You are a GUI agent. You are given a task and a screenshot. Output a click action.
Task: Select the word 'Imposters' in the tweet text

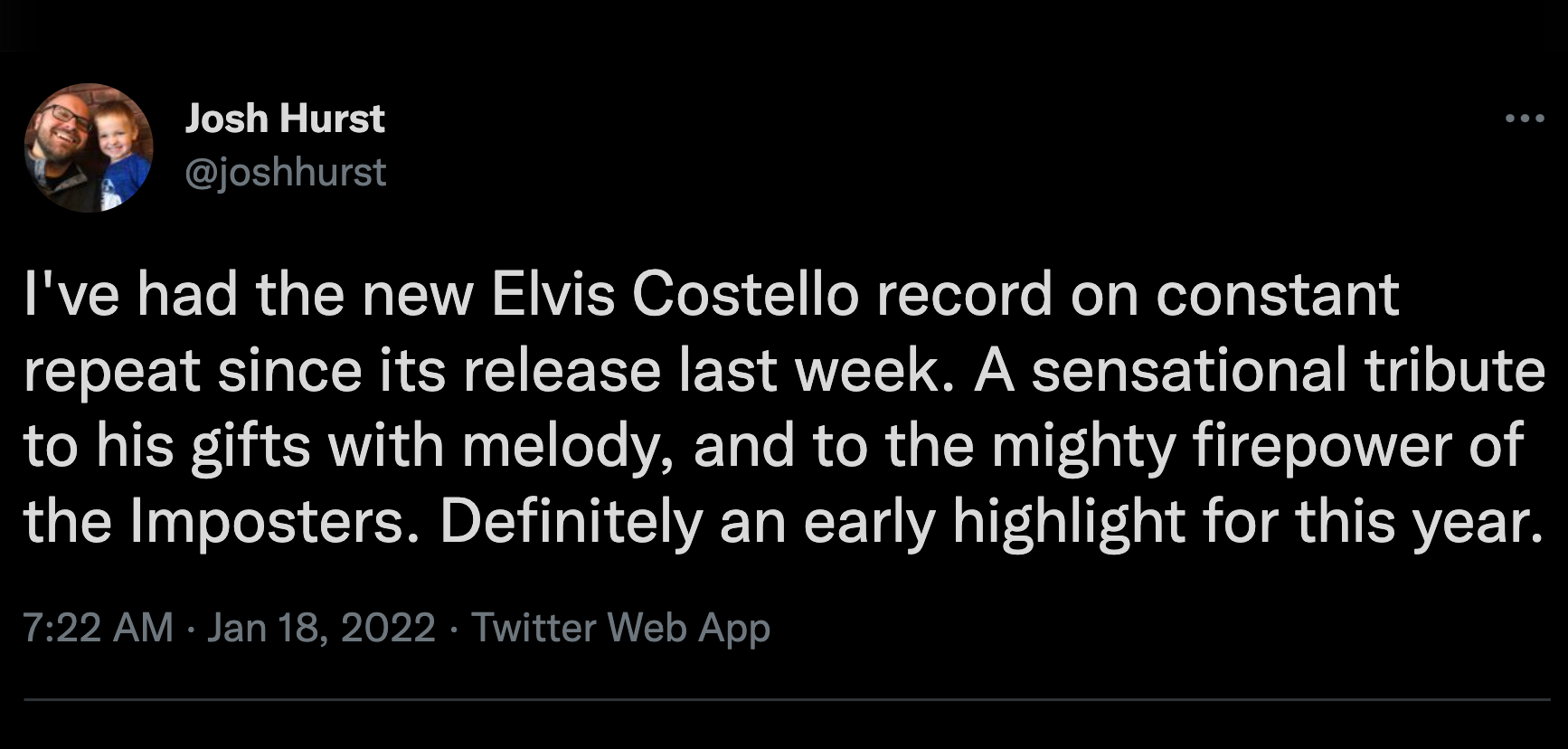click(266, 523)
